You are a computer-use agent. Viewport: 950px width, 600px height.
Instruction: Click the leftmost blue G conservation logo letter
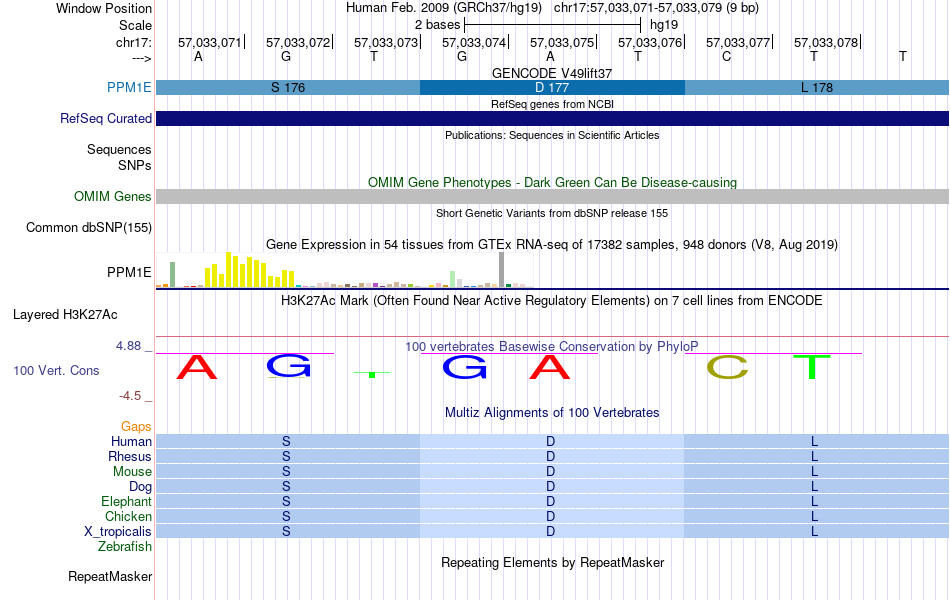pyautogui.click(x=288, y=366)
